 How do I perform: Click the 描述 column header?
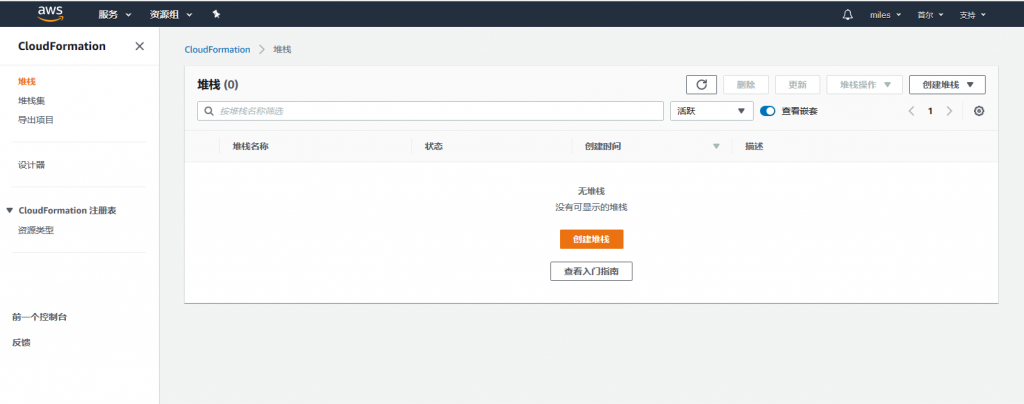coord(754,146)
